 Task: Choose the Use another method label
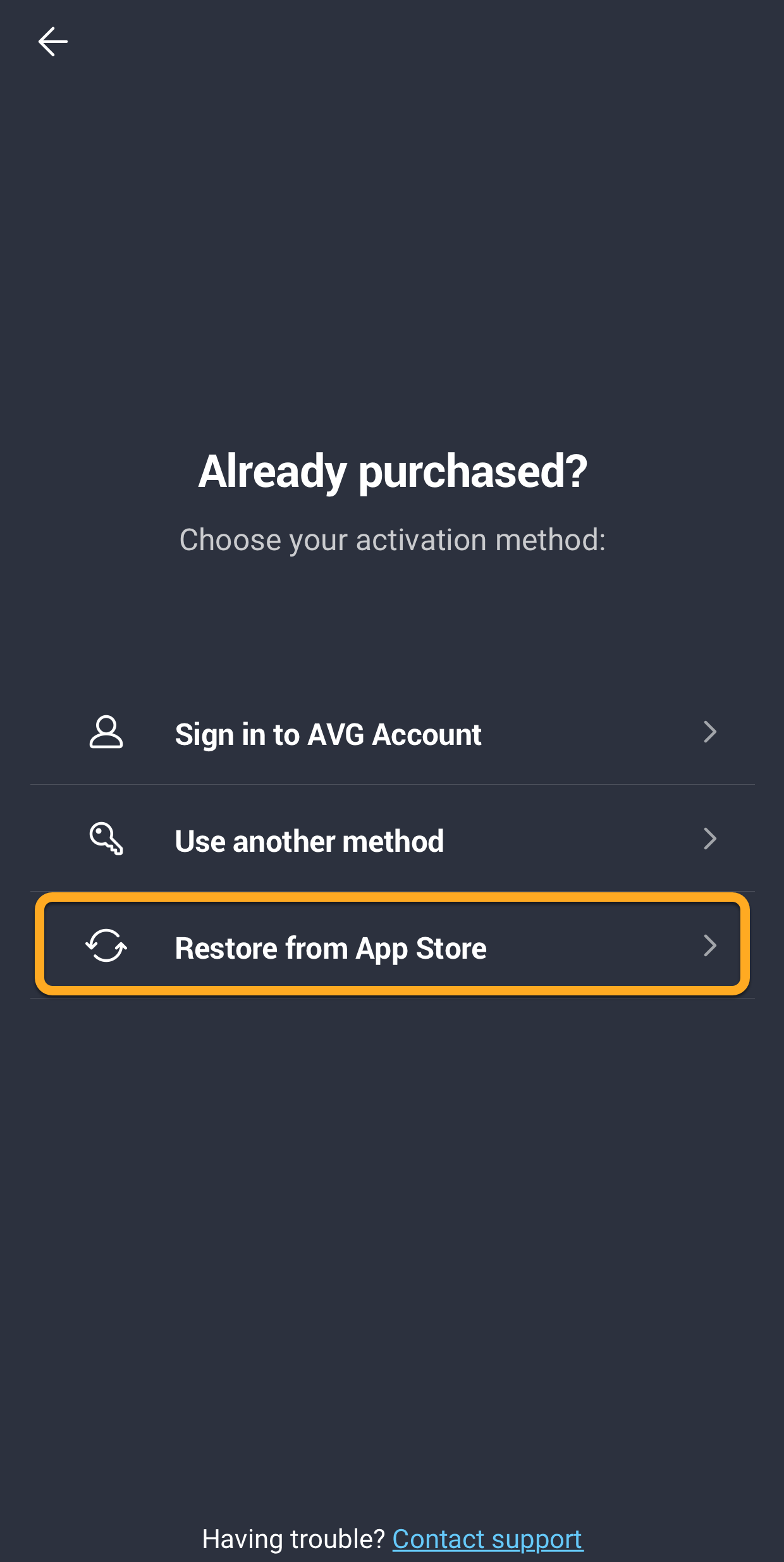(309, 842)
